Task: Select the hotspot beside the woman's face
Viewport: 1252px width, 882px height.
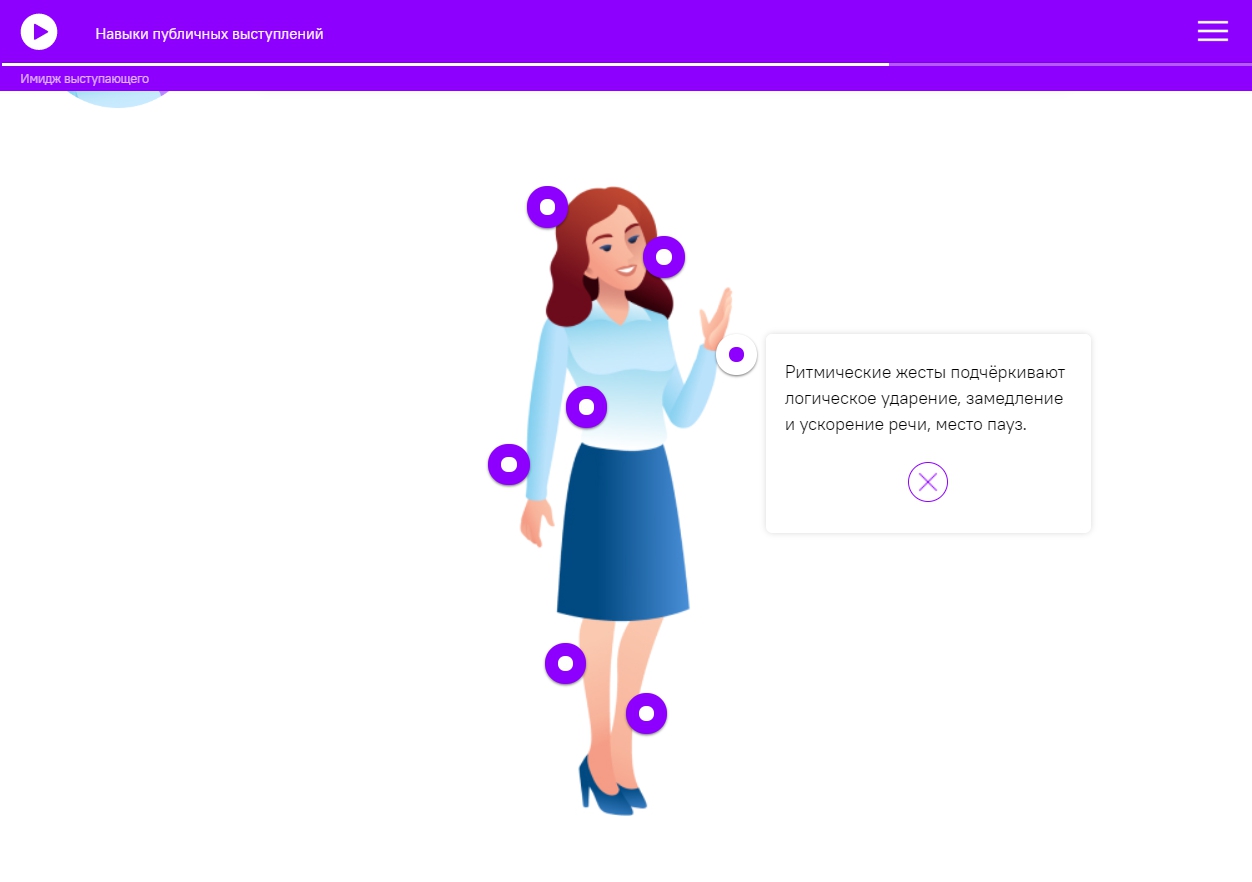Action: tap(663, 257)
